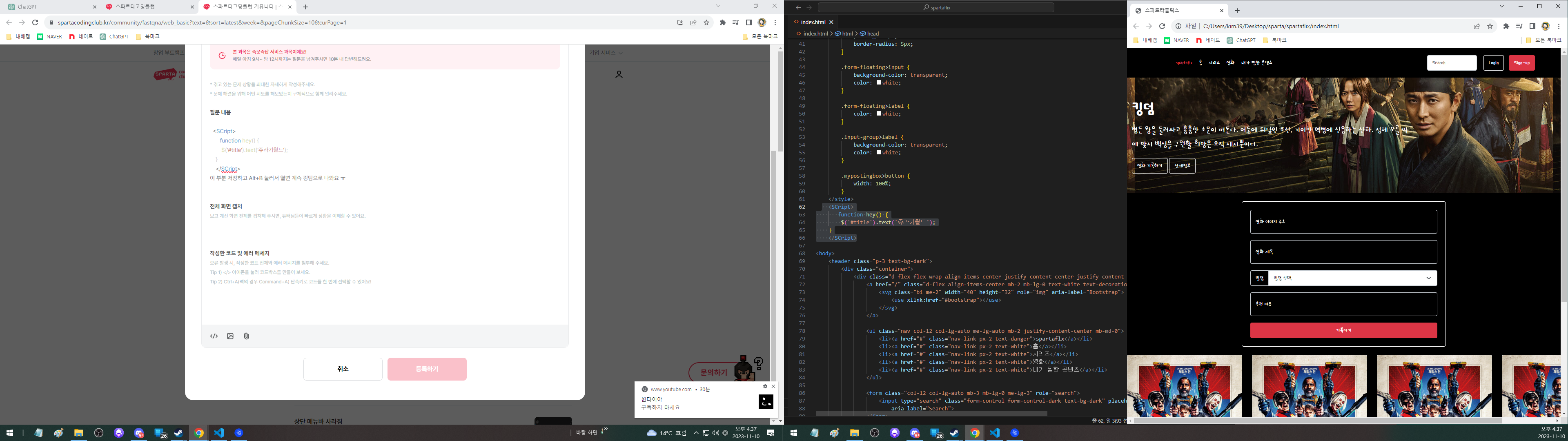The height and width of the screenshot is (441, 1568).
Task: Click the VS Code spartaflix command search bar
Action: tap(935, 7)
